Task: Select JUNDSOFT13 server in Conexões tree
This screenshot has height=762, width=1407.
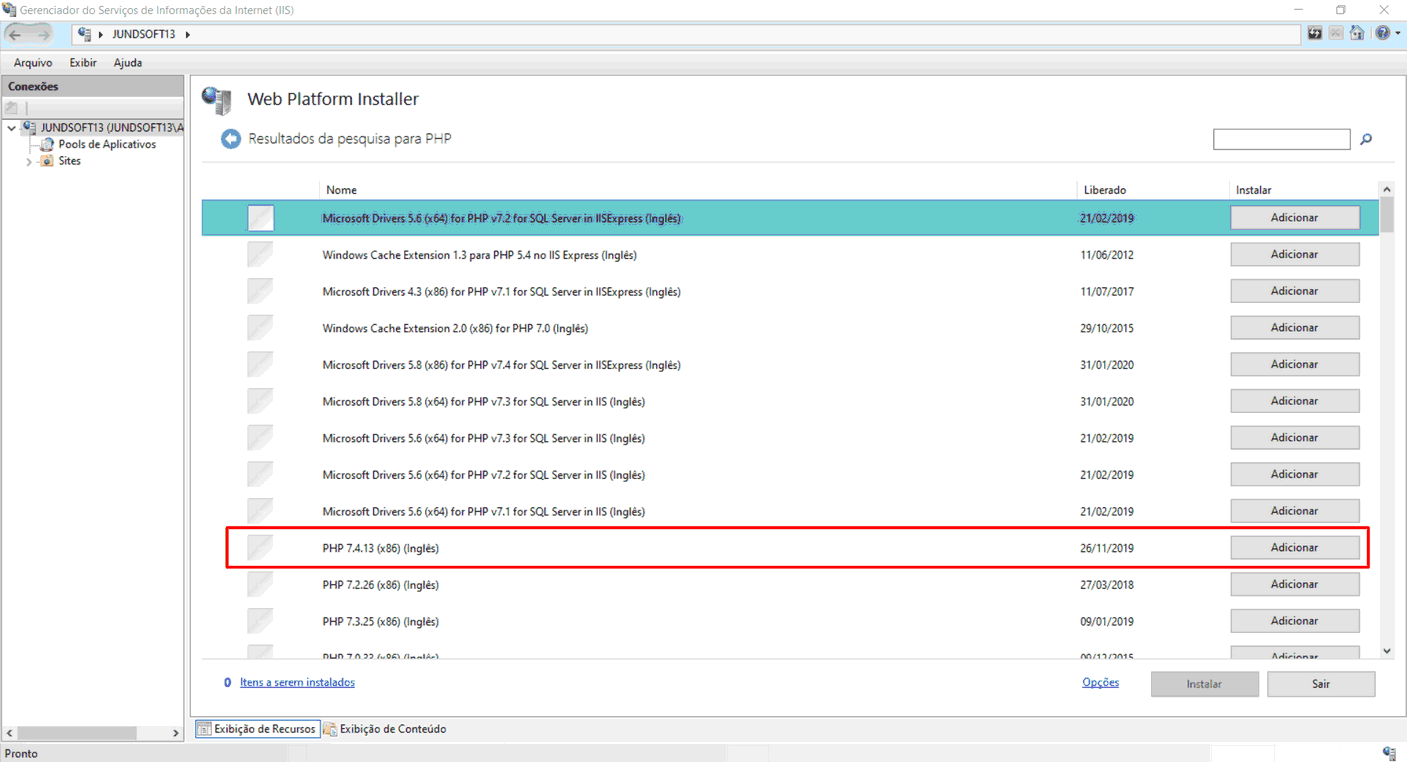Action: click(112, 128)
